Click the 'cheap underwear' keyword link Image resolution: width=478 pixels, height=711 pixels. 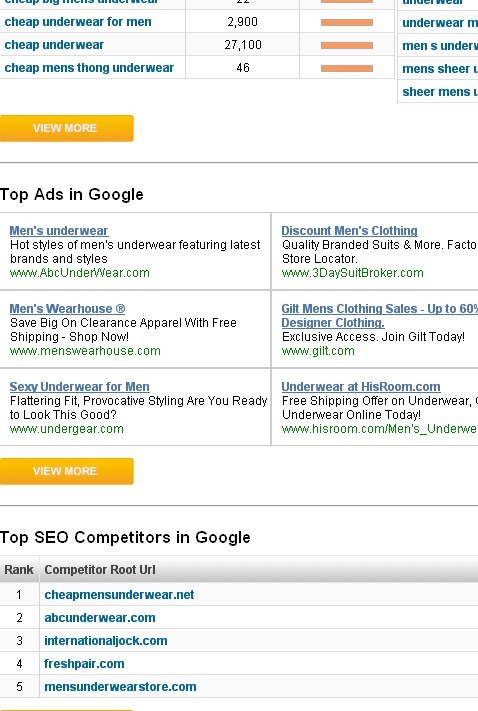coord(54,45)
